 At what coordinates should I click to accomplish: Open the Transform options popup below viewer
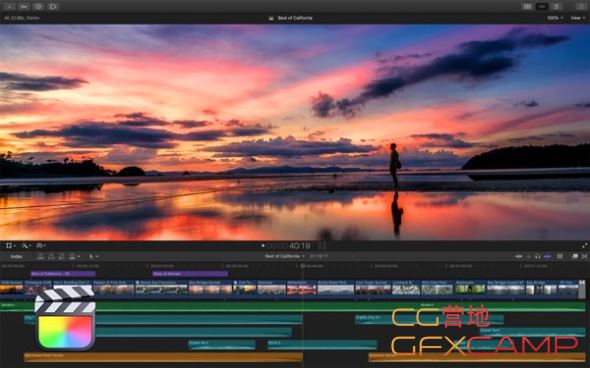(x=10, y=246)
